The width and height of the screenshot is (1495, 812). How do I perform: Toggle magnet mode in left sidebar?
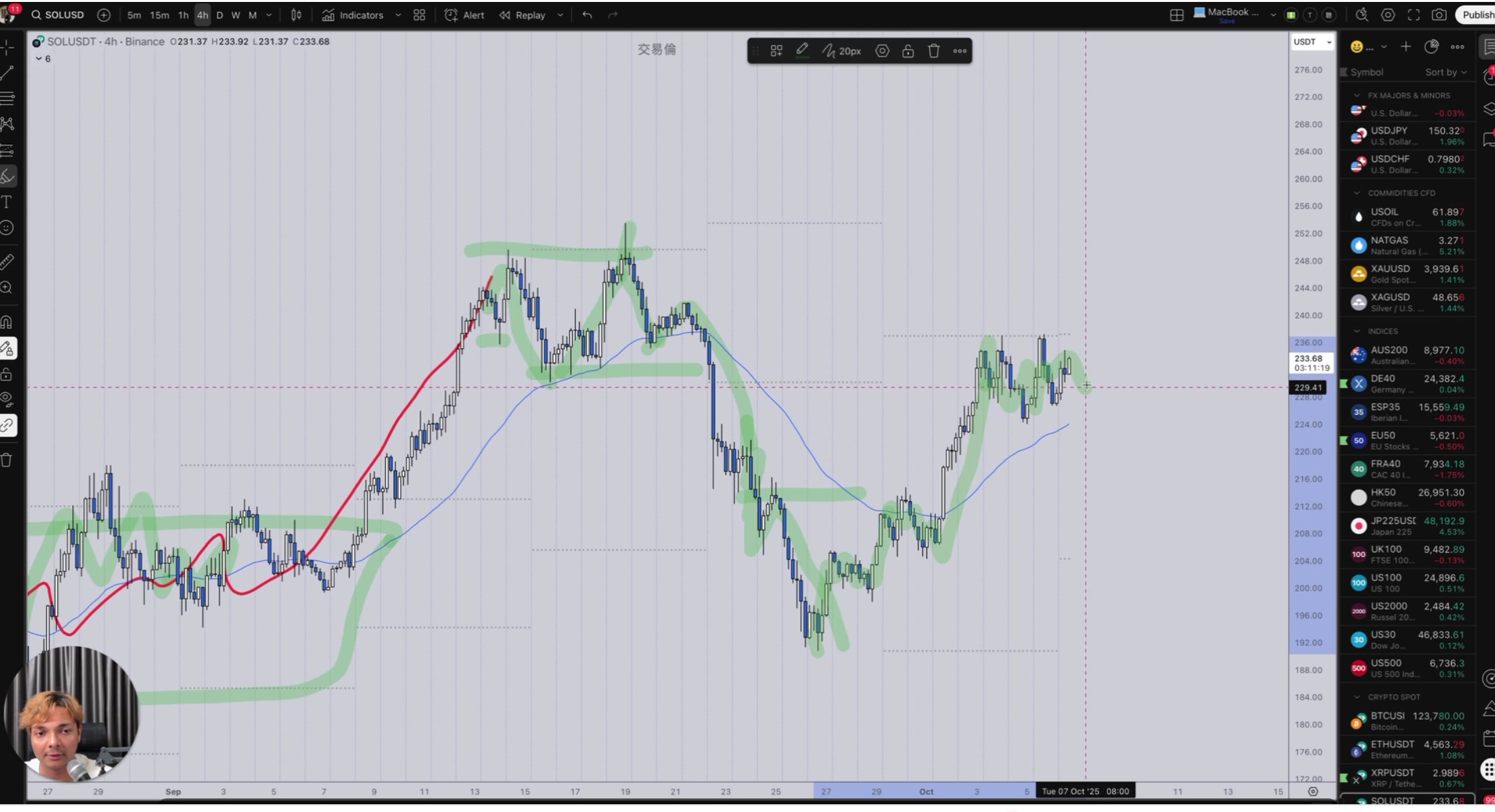tap(6, 322)
